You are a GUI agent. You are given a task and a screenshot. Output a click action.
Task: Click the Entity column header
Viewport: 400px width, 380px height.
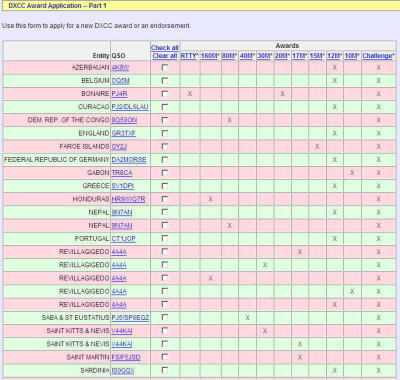pyautogui.click(x=101, y=56)
